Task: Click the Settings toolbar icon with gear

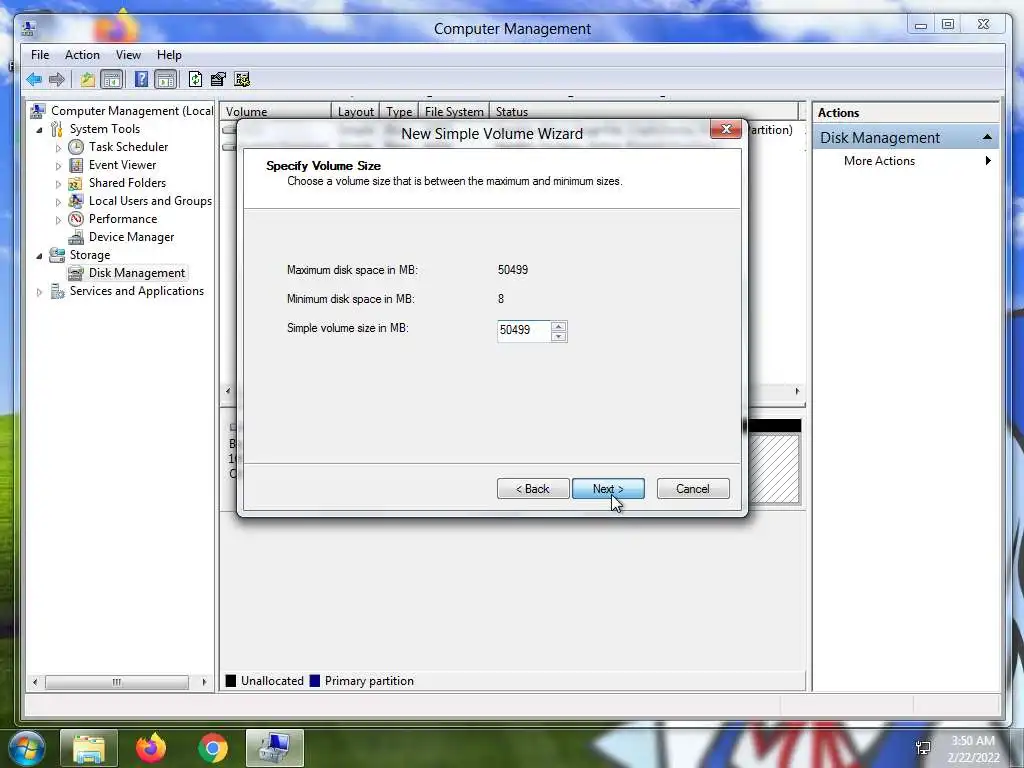Action: (x=242, y=80)
